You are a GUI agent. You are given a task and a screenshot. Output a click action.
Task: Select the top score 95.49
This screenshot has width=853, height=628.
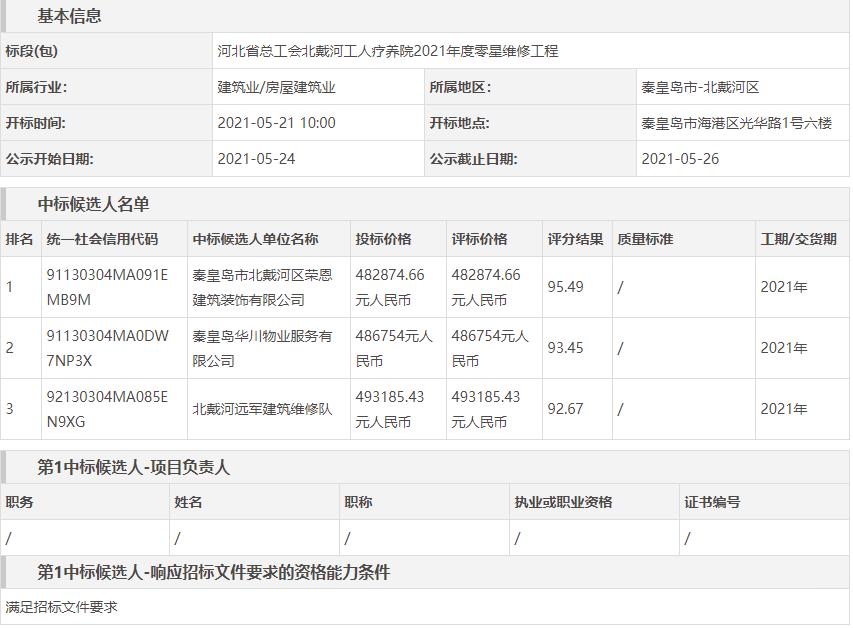565,287
